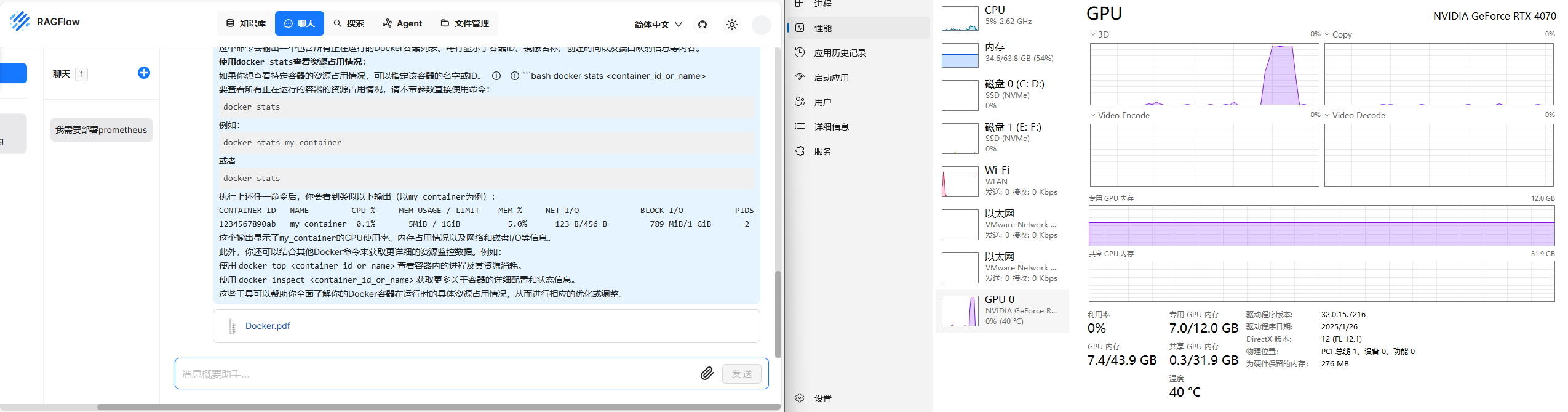Click the user avatar circle
The height and width of the screenshot is (412, 1568).
(x=761, y=25)
